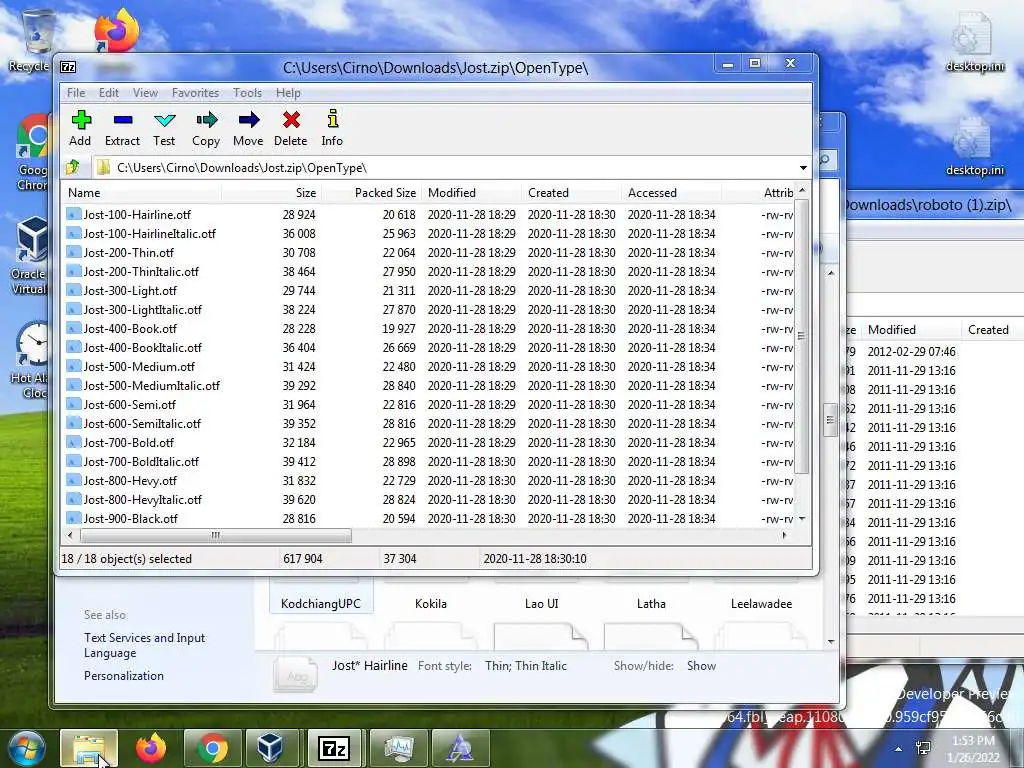Viewport: 1024px width, 768px height.
Task: Show hidden system tray icons arrow
Action: [x=899, y=748]
